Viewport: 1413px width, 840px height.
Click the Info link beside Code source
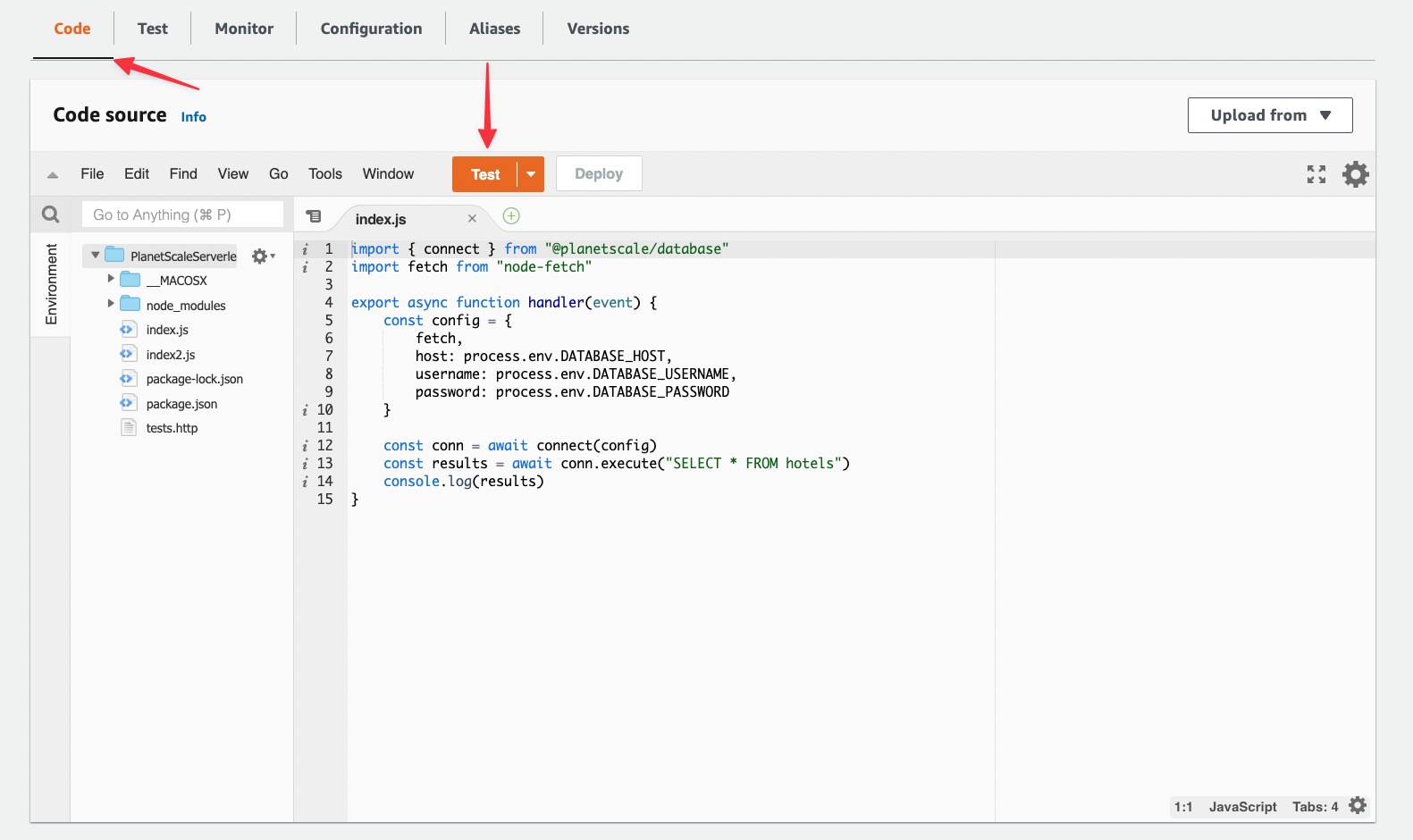coord(193,117)
